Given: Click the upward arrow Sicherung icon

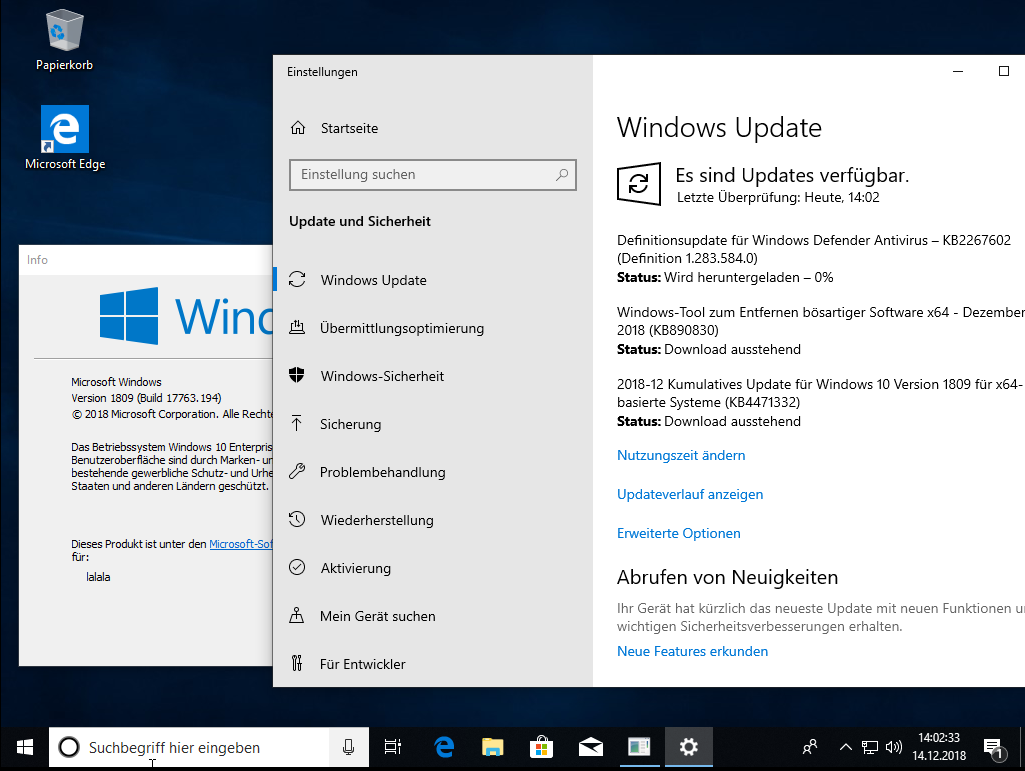Looking at the screenshot, I should [297, 423].
